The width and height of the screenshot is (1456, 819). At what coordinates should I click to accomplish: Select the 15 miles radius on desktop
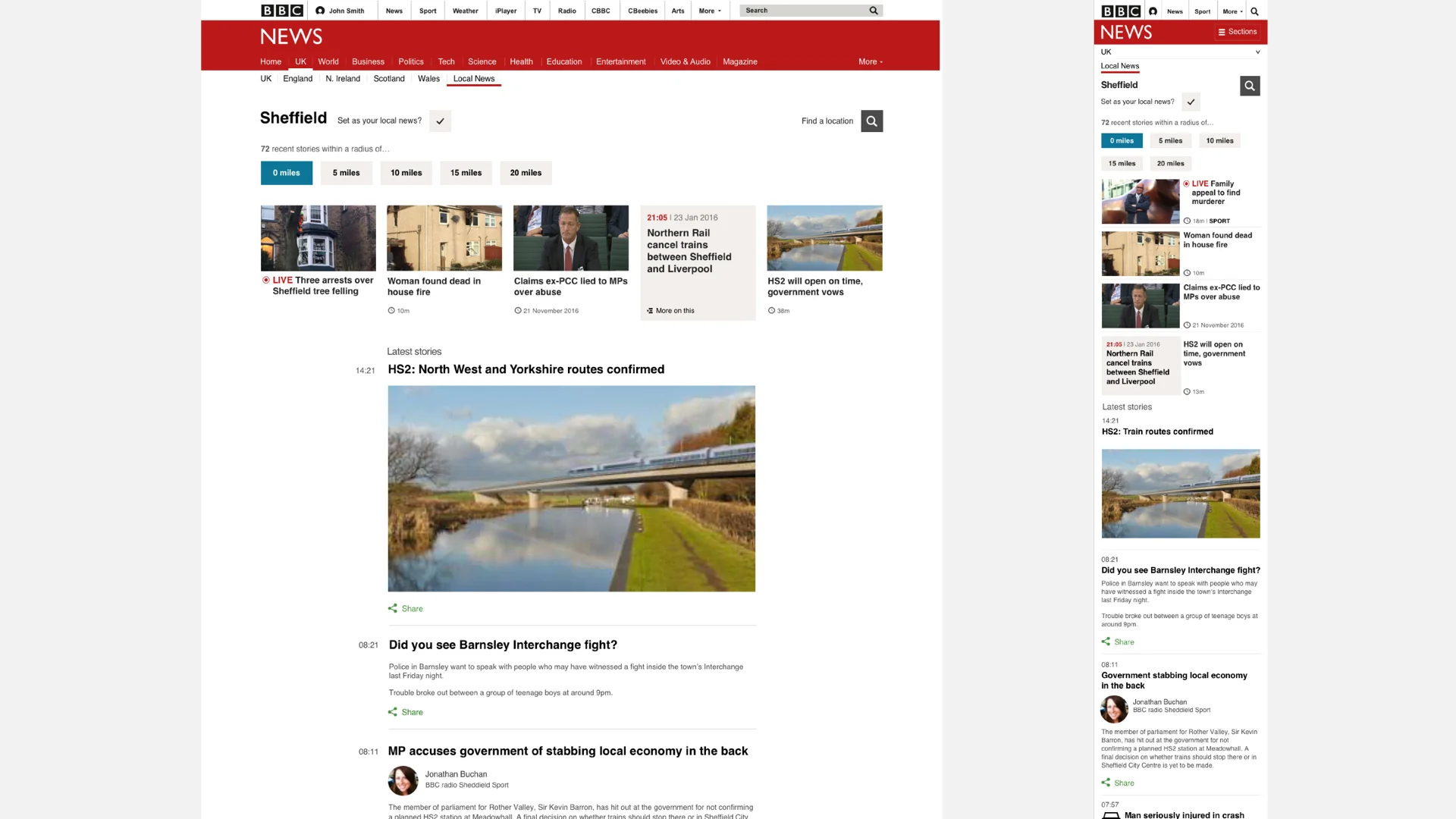tap(466, 173)
